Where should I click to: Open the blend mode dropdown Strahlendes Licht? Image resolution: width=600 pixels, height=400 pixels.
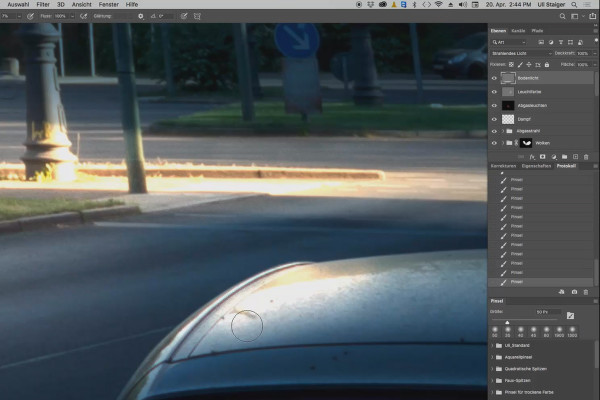point(521,53)
